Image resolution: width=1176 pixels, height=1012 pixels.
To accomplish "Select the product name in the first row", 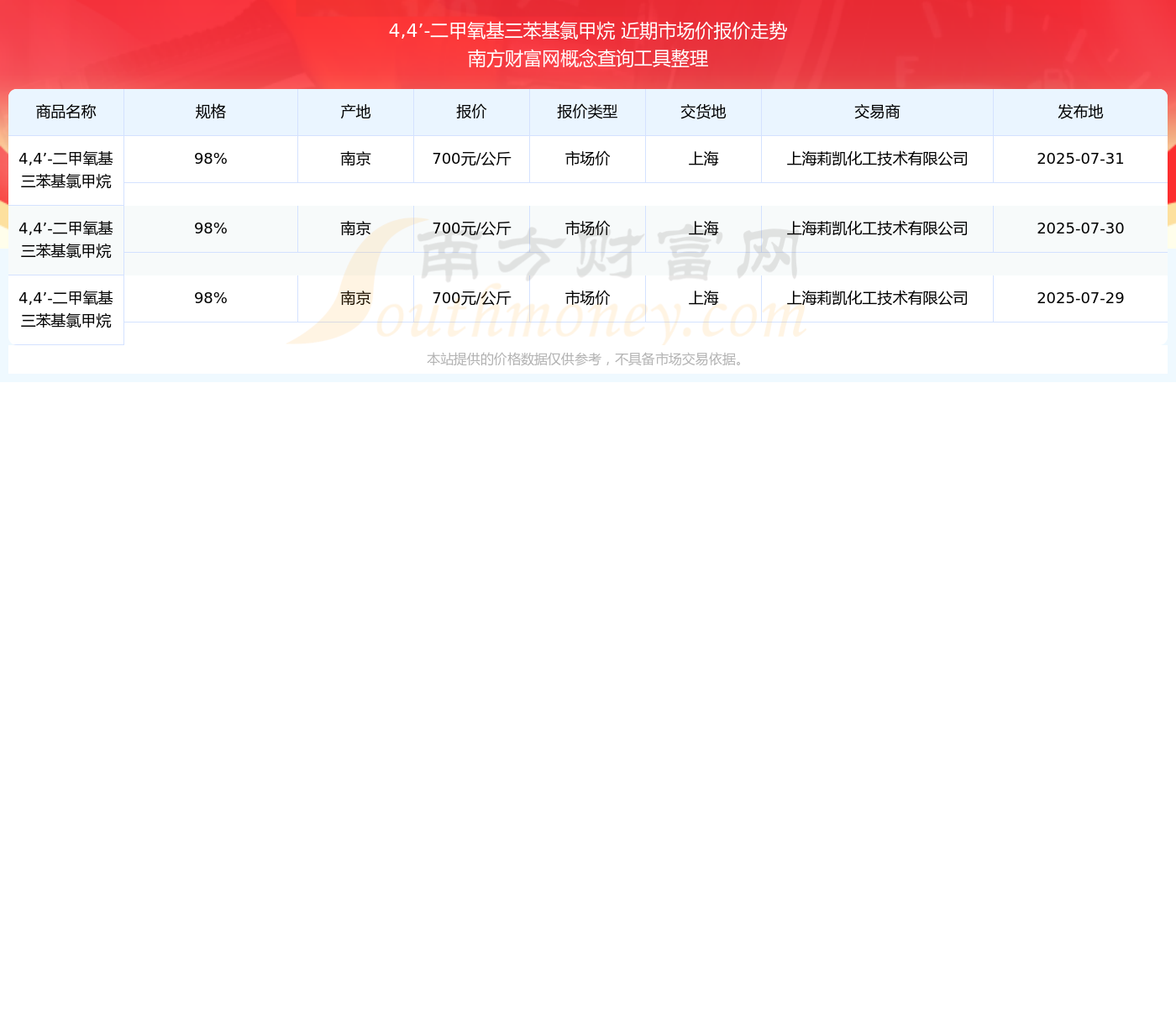I will click(66, 170).
